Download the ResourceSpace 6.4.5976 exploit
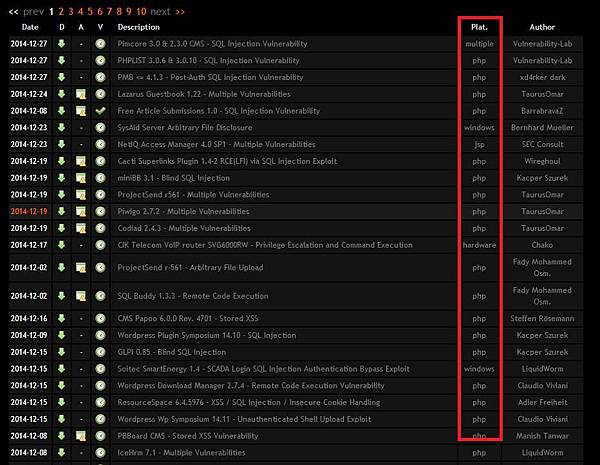 pos(62,402)
